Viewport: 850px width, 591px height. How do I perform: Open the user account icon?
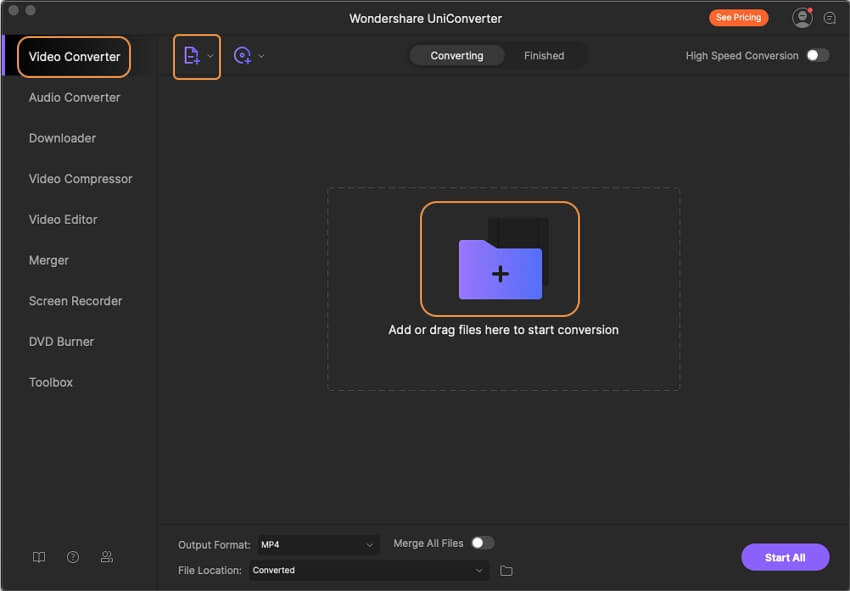point(802,18)
